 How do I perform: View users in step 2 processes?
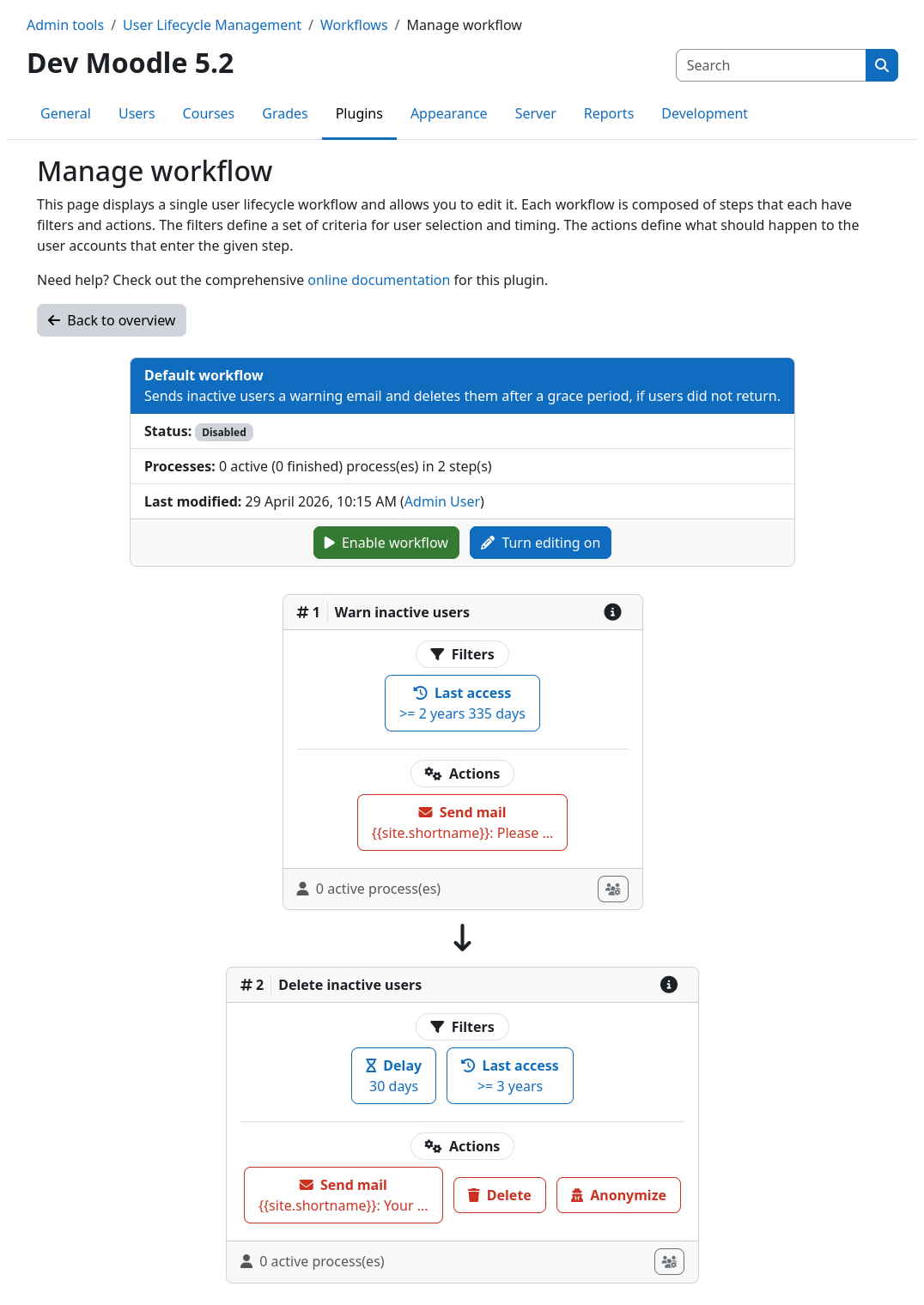point(669,1261)
